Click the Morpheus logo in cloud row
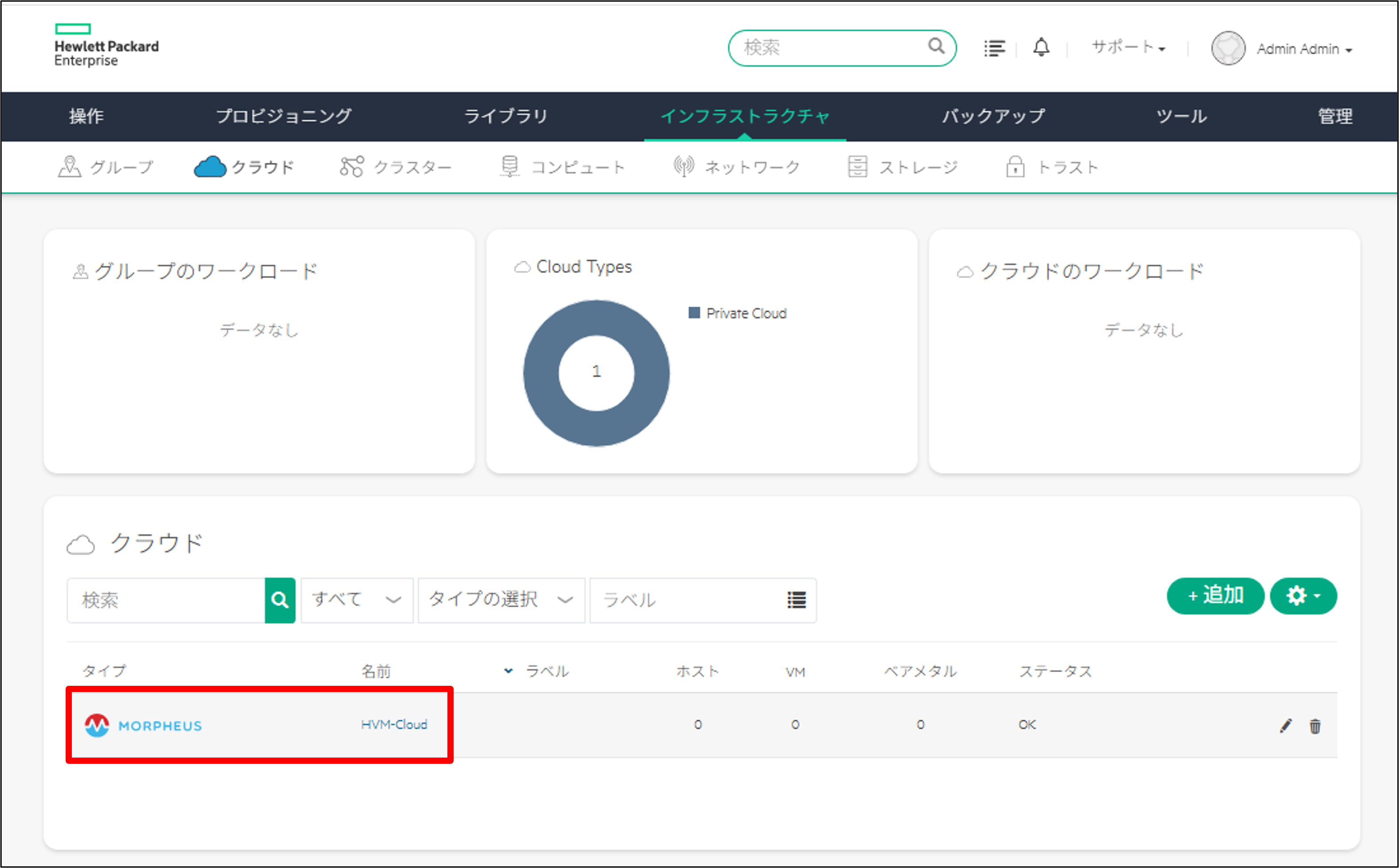 click(x=144, y=726)
